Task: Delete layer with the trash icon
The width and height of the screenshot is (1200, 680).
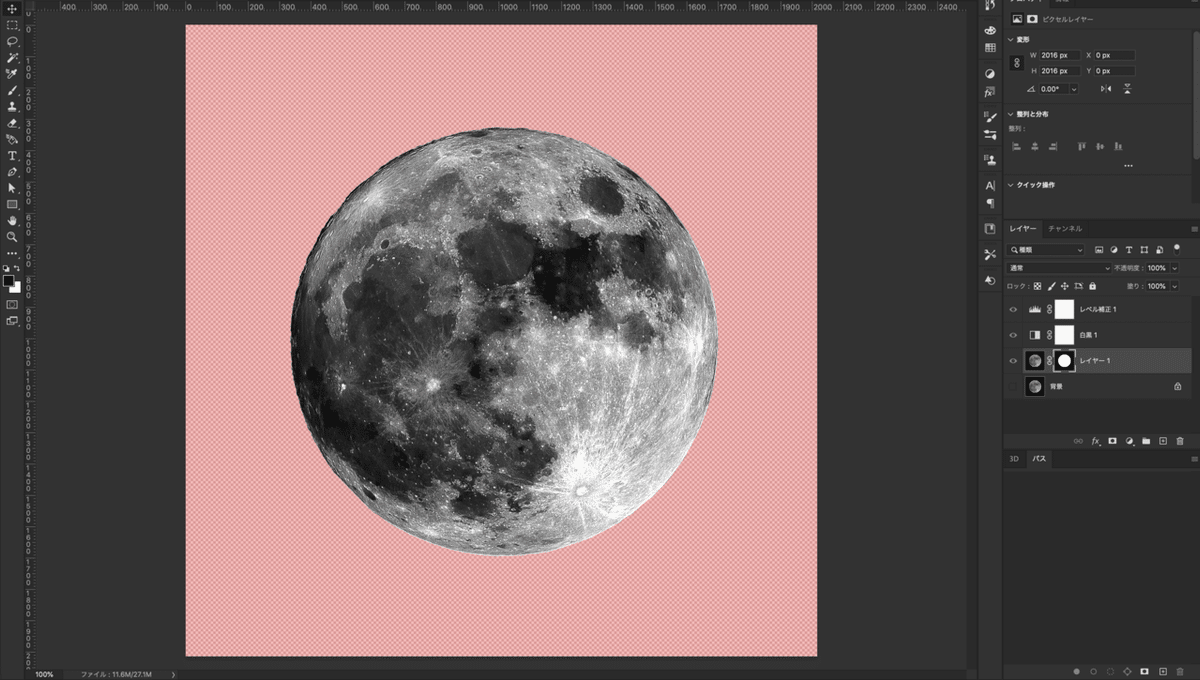Action: (x=1180, y=441)
